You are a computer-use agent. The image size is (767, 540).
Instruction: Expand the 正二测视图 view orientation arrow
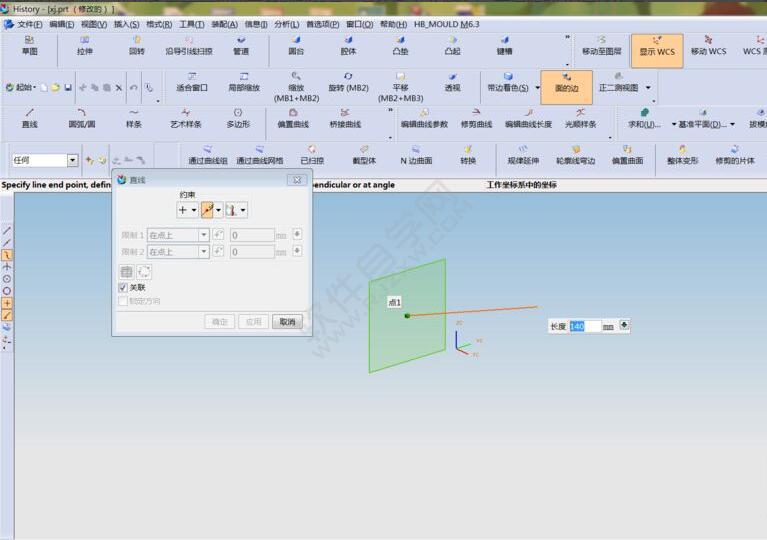(x=648, y=88)
